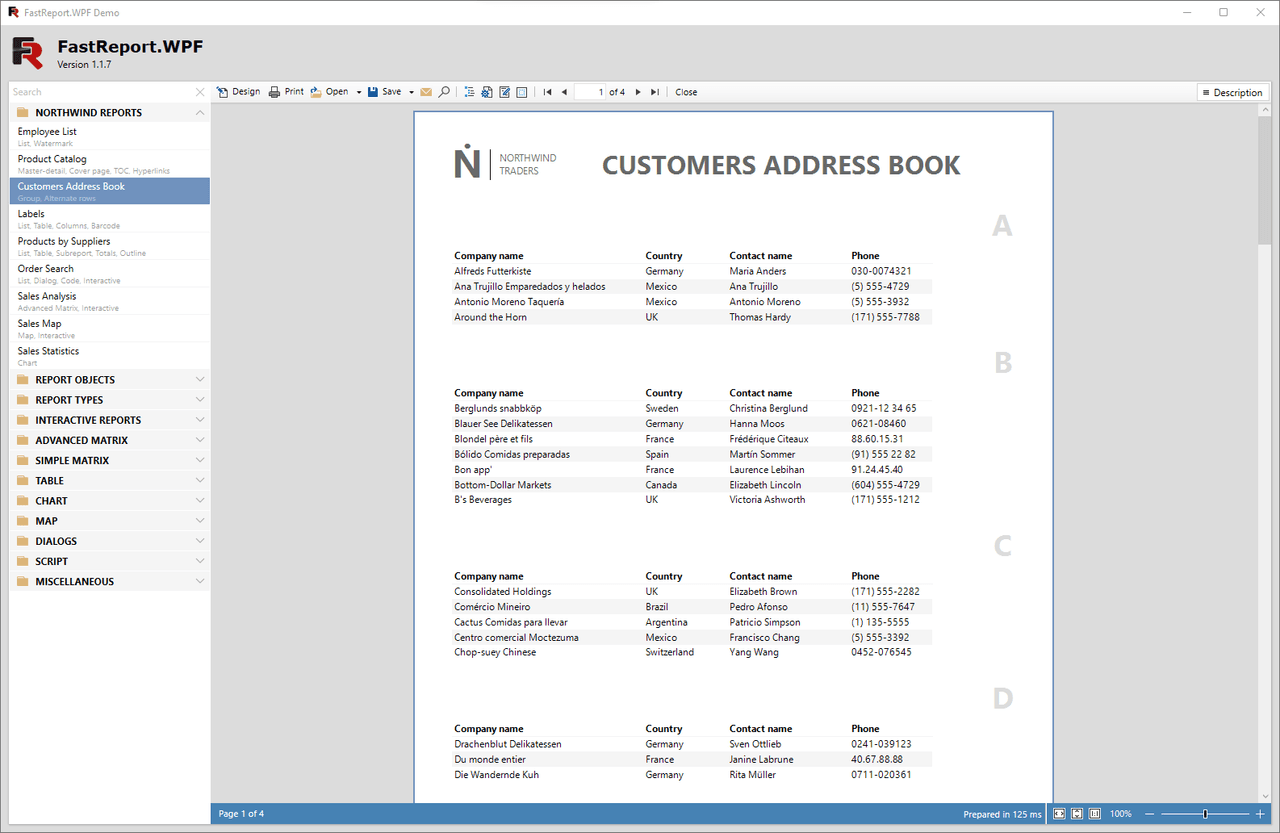The height and width of the screenshot is (833, 1280).
Task: Expand the MAP group
Action: click(110, 521)
